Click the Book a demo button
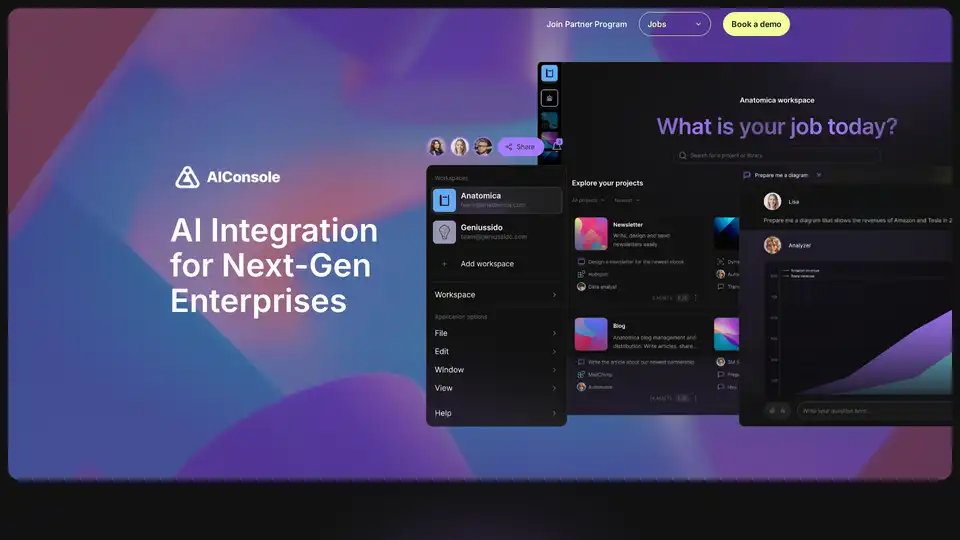The image size is (960, 540). 756,24
